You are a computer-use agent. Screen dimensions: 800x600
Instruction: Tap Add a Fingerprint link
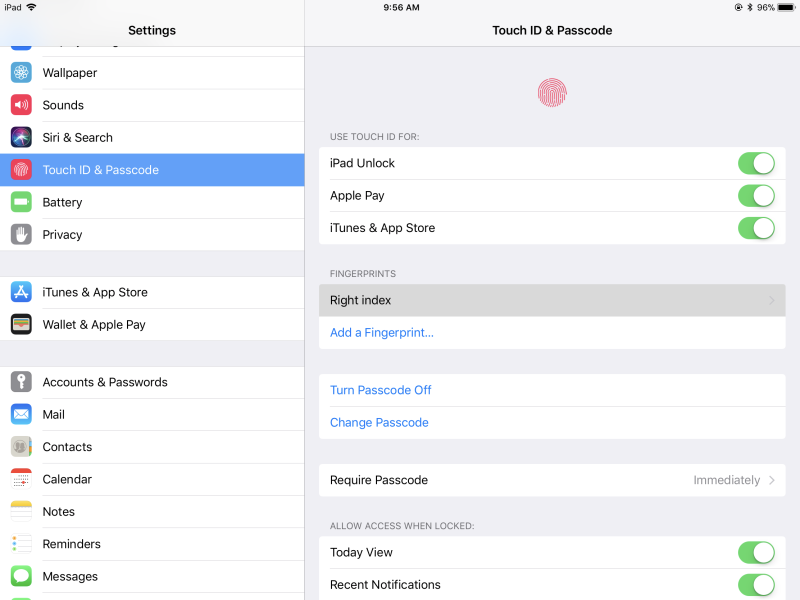[x=382, y=332]
